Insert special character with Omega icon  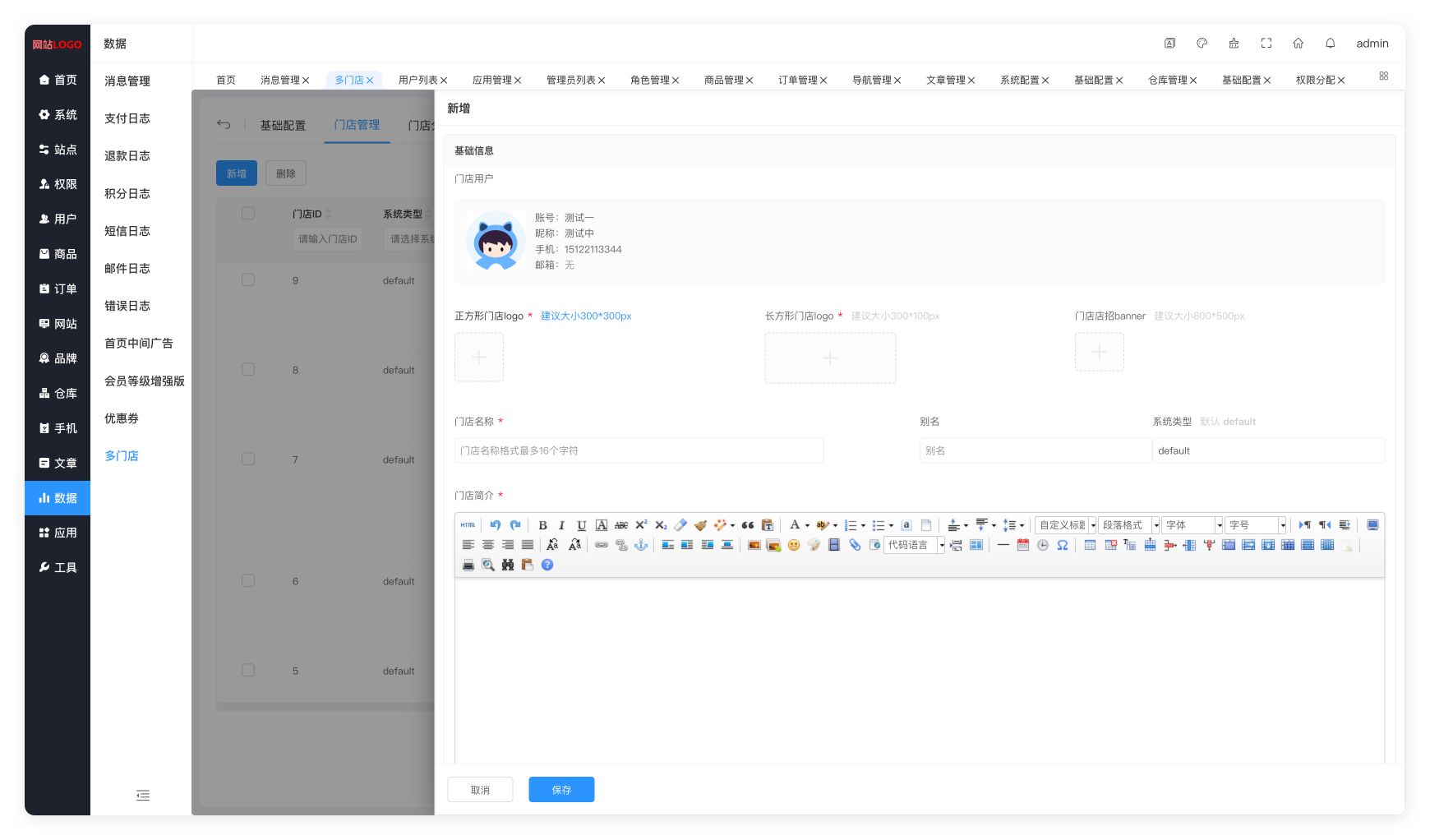coord(1063,545)
